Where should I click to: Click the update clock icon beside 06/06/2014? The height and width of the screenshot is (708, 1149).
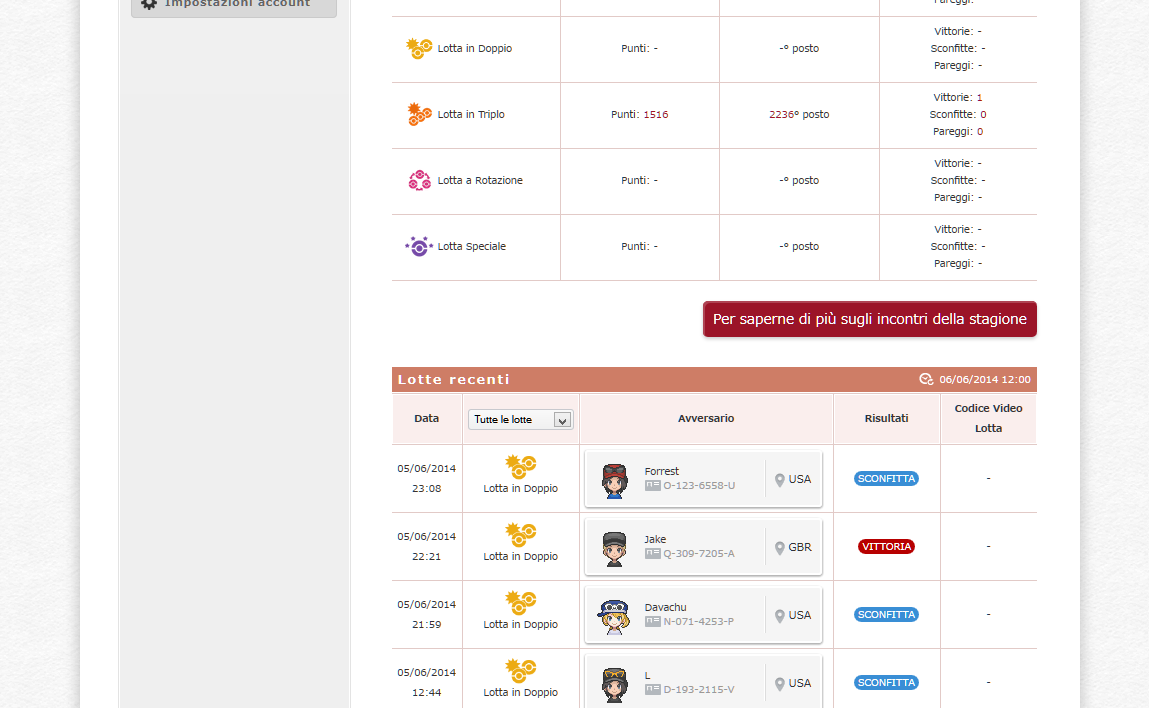pyautogui.click(x=926, y=379)
